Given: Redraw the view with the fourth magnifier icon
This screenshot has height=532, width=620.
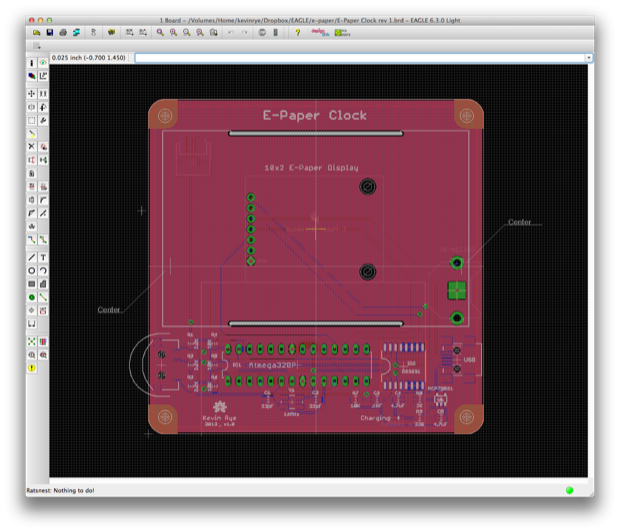Looking at the screenshot, I should point(200,32).
